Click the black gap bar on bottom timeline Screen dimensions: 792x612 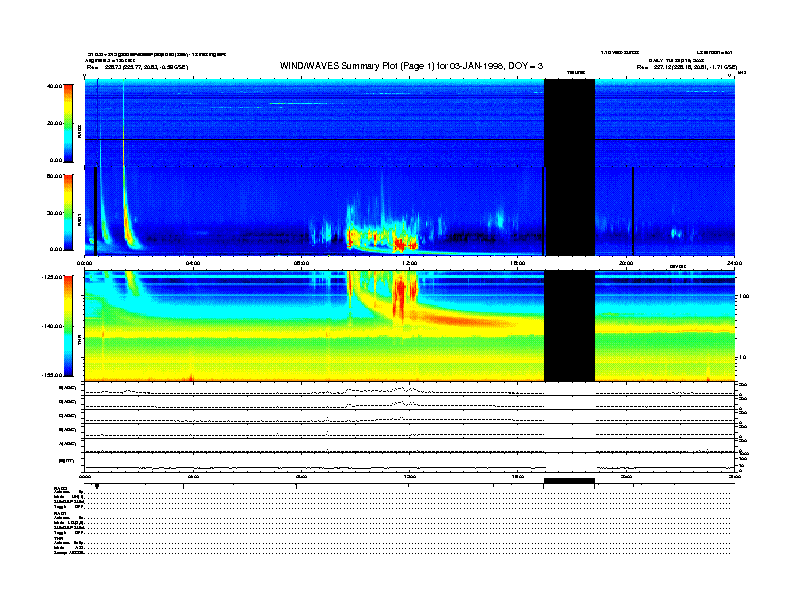coord(569,481)
